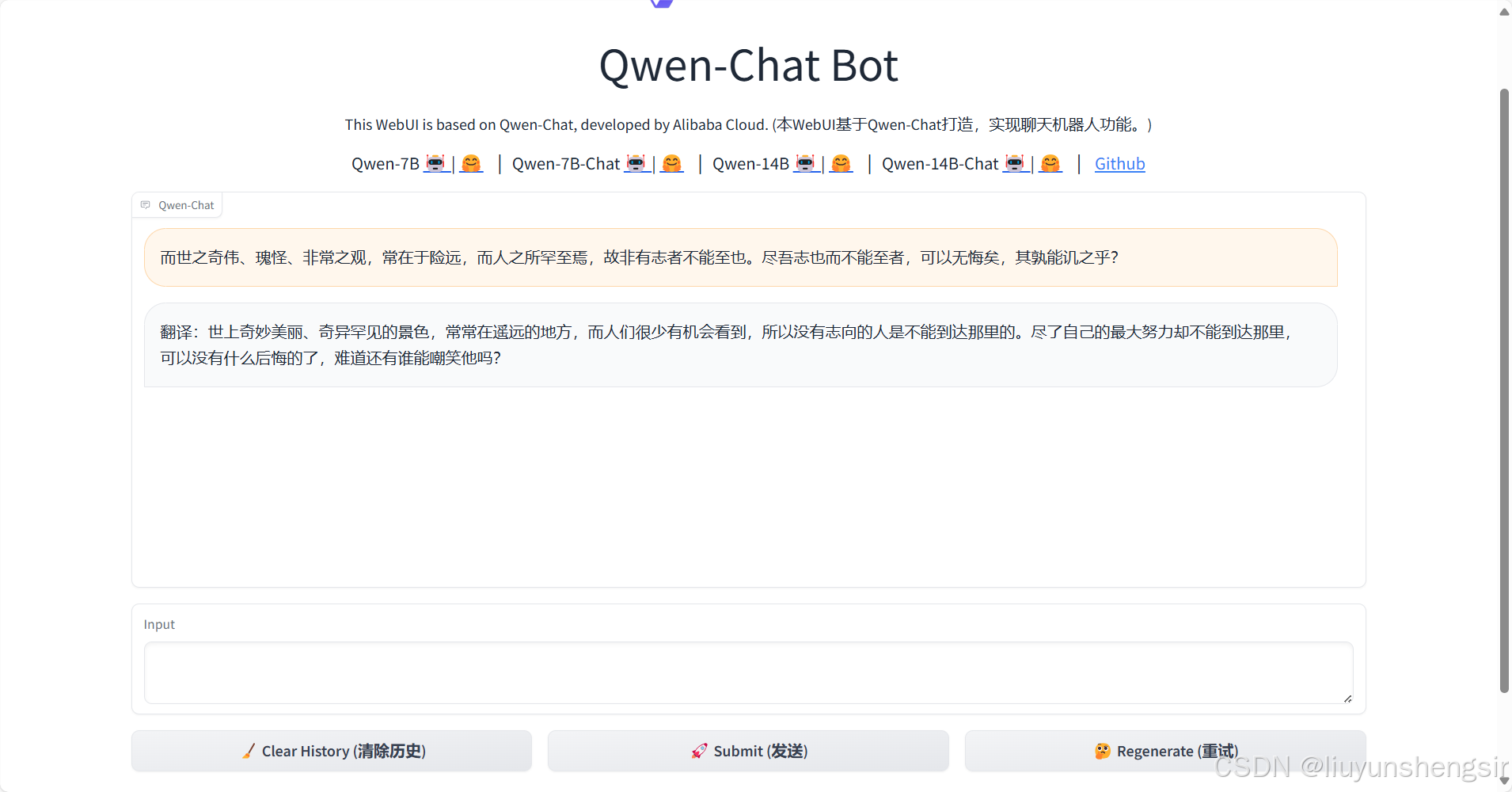Open the Qwen-7B-Chat ModelScope robot icon link
The height and width of the screenshot is (792, 1512).
tap(636, 164)
